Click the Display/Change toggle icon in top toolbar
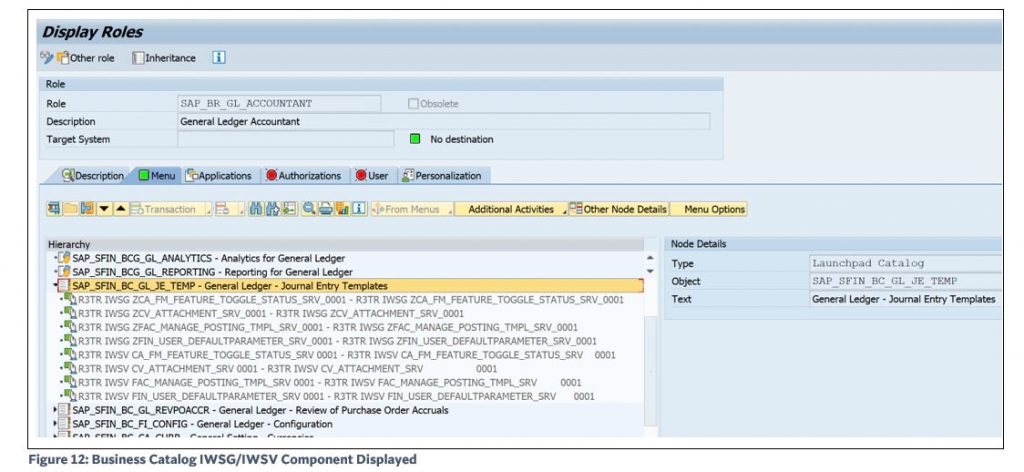Image resolution: width=1024 pixels, height=472 pixels. (x=46, y=57)
